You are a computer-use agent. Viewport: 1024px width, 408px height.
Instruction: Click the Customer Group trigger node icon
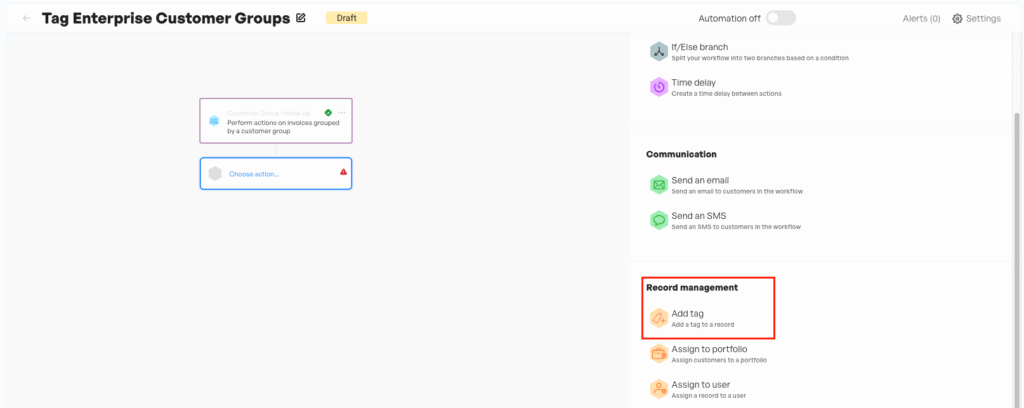[x=214, y=120]
